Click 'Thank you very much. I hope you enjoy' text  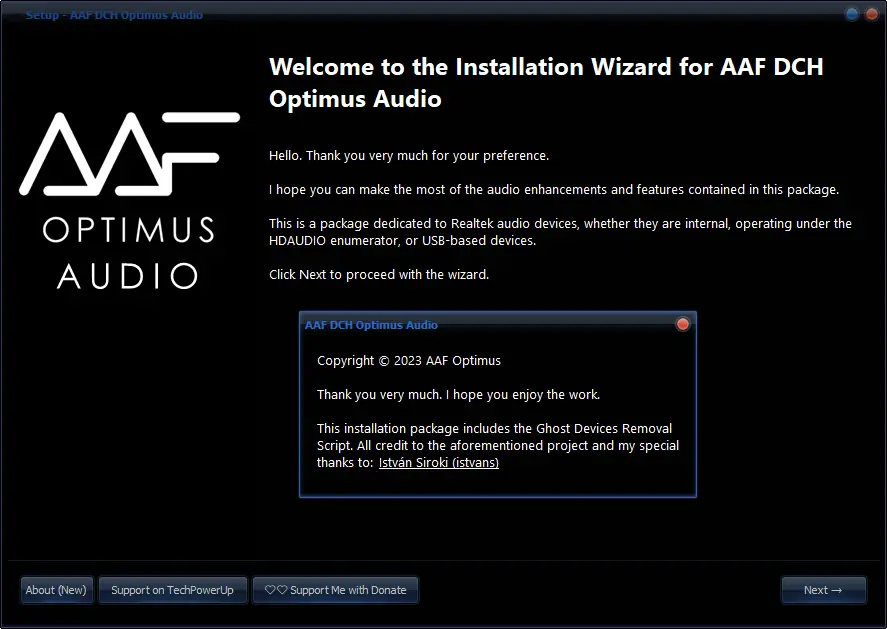click(458, 395)
